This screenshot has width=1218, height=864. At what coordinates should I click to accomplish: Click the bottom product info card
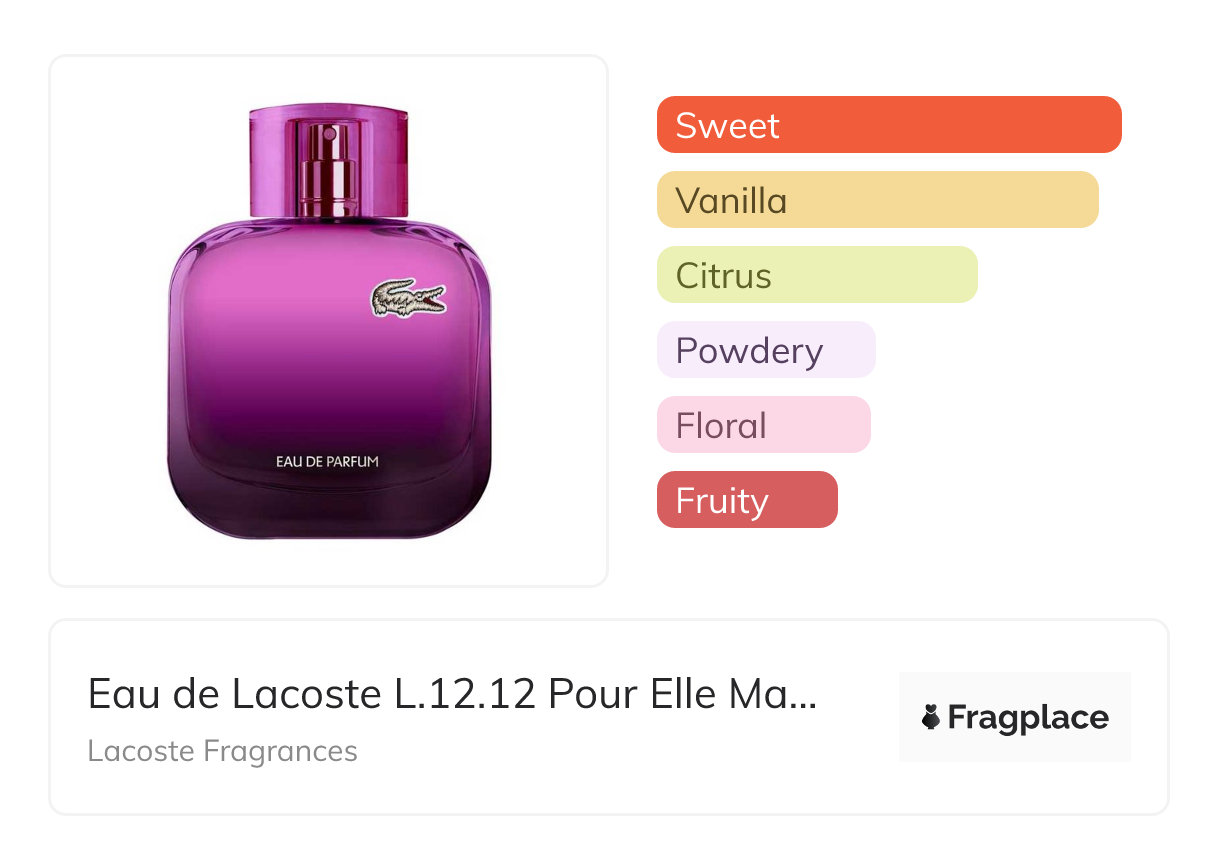point(609,717)
